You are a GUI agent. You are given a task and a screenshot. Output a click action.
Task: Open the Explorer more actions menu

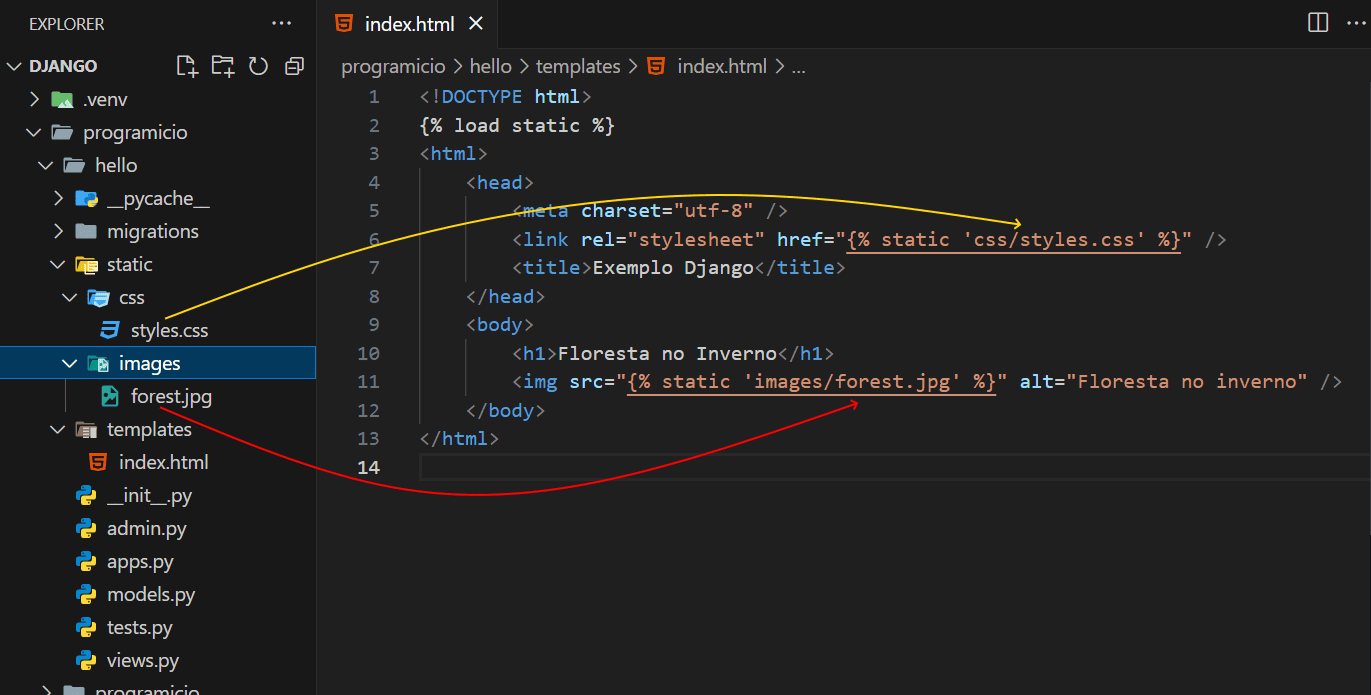coord(282,23)
